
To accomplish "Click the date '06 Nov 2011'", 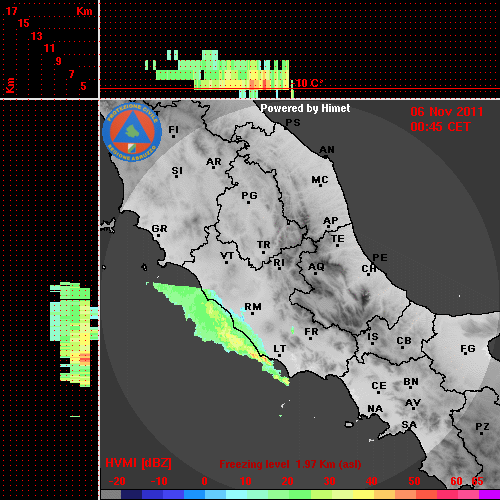I will click(x=447, y=112).
